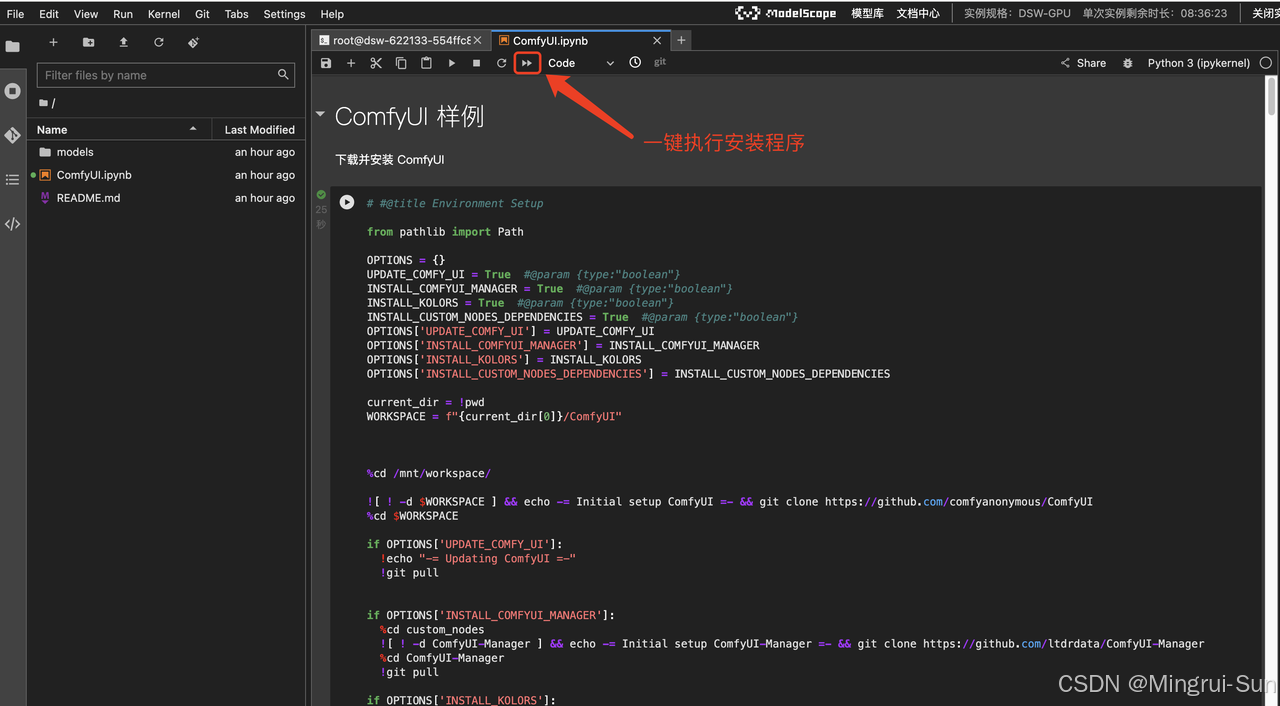Sort files by Last Modified column

point(259,129)
